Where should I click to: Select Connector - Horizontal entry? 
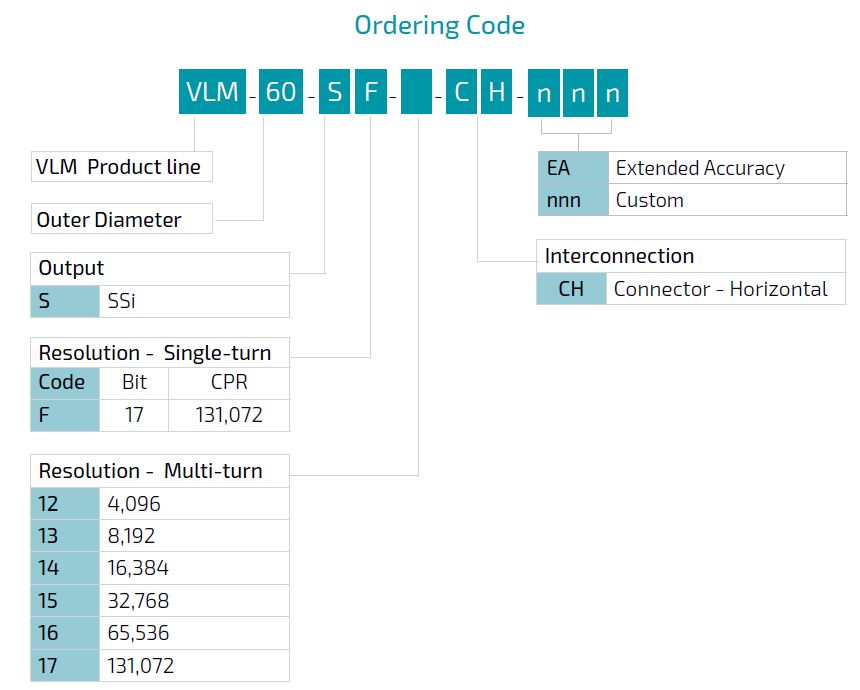point(691,289)
